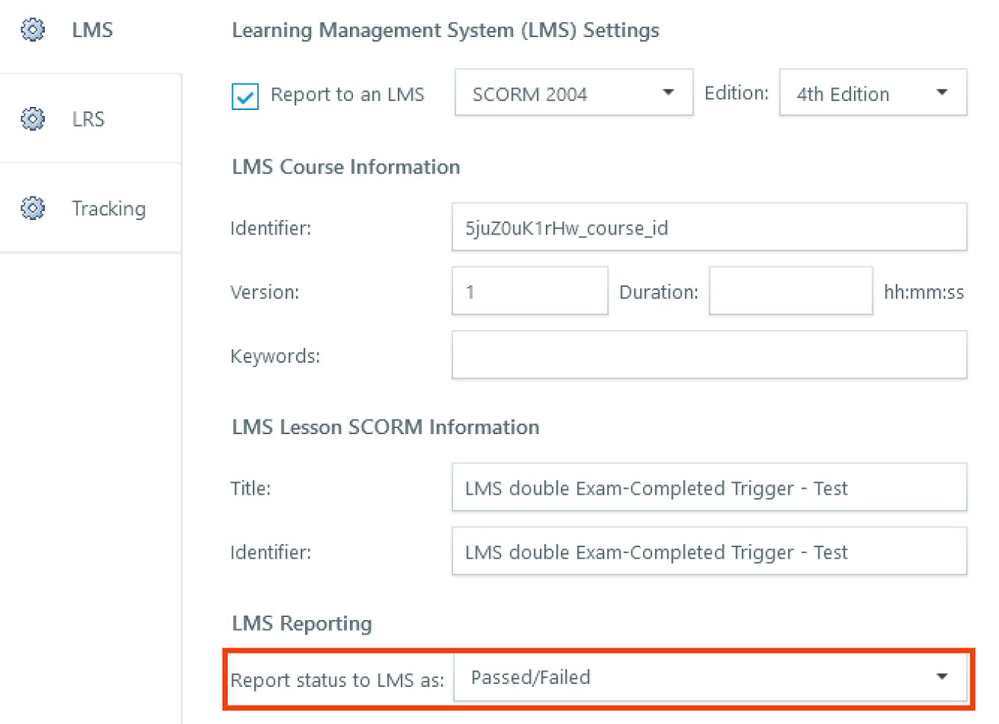Open the LMS settings tab
The image size is (999, 724).
[x=92, y=30]
